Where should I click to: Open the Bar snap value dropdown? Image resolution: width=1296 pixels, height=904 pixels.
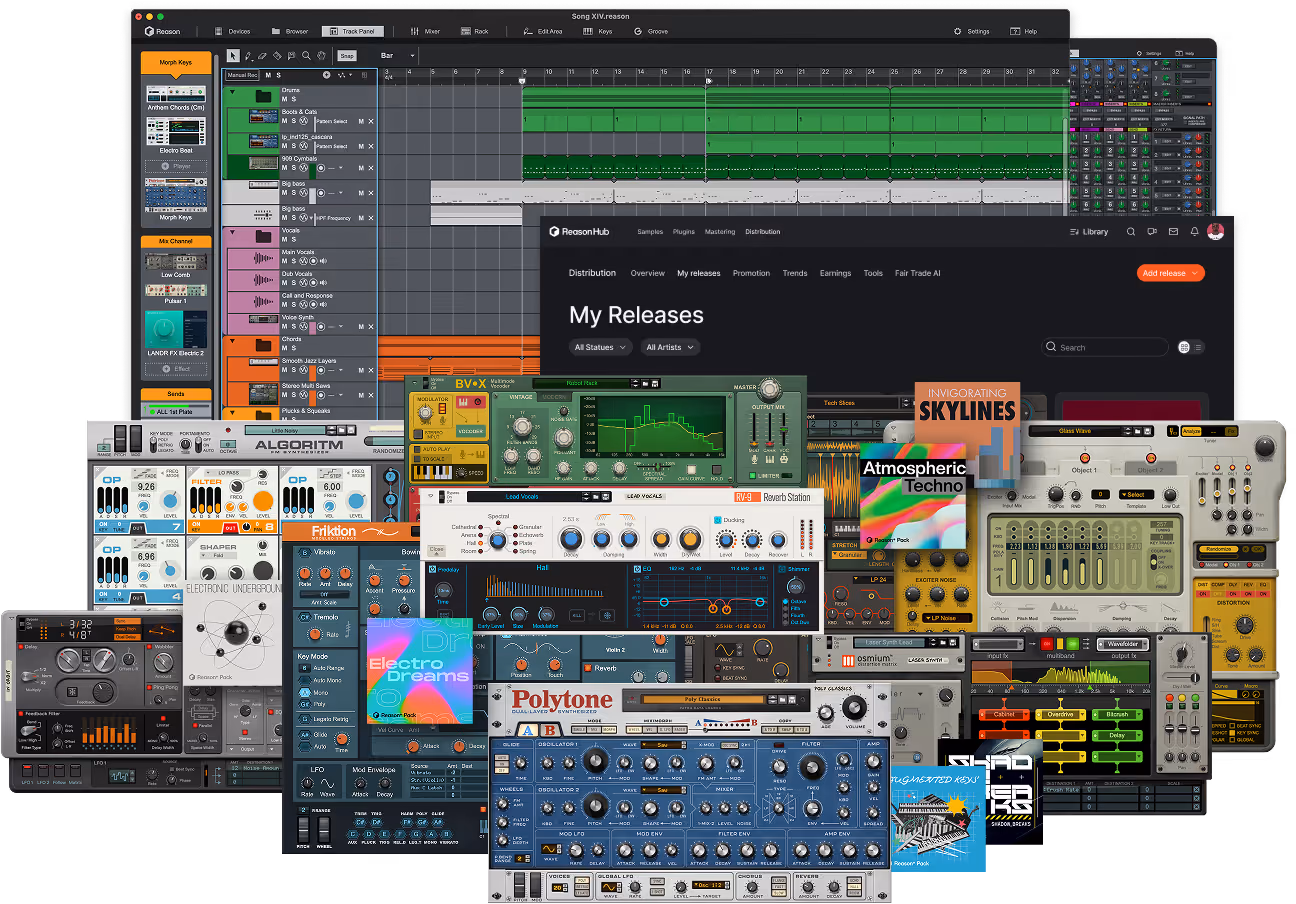[x=398, y=56]
